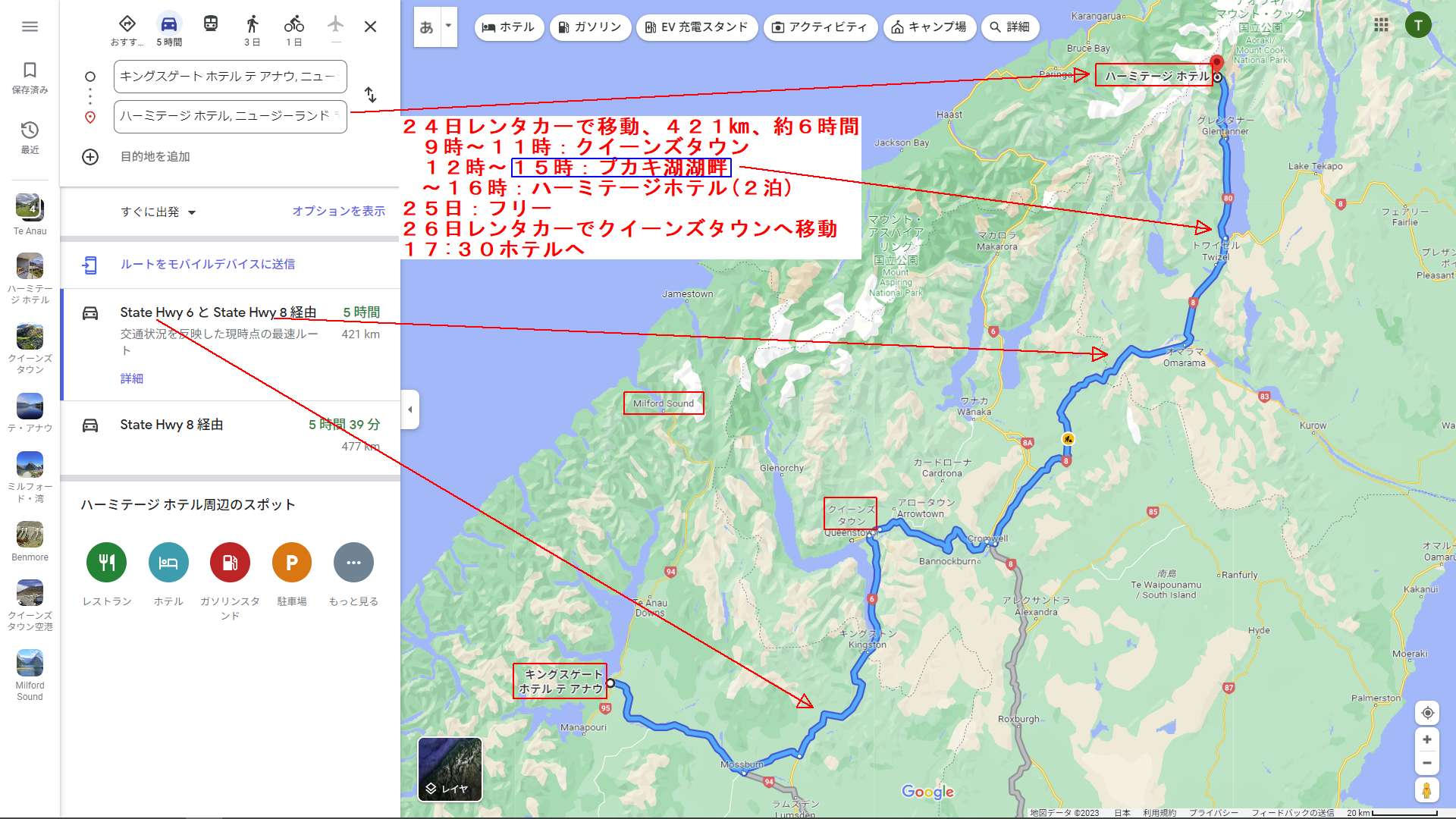1456x819 pixels.
Task: Swap origin and destination
Action: pyautogui.click(x=370, y=95)
